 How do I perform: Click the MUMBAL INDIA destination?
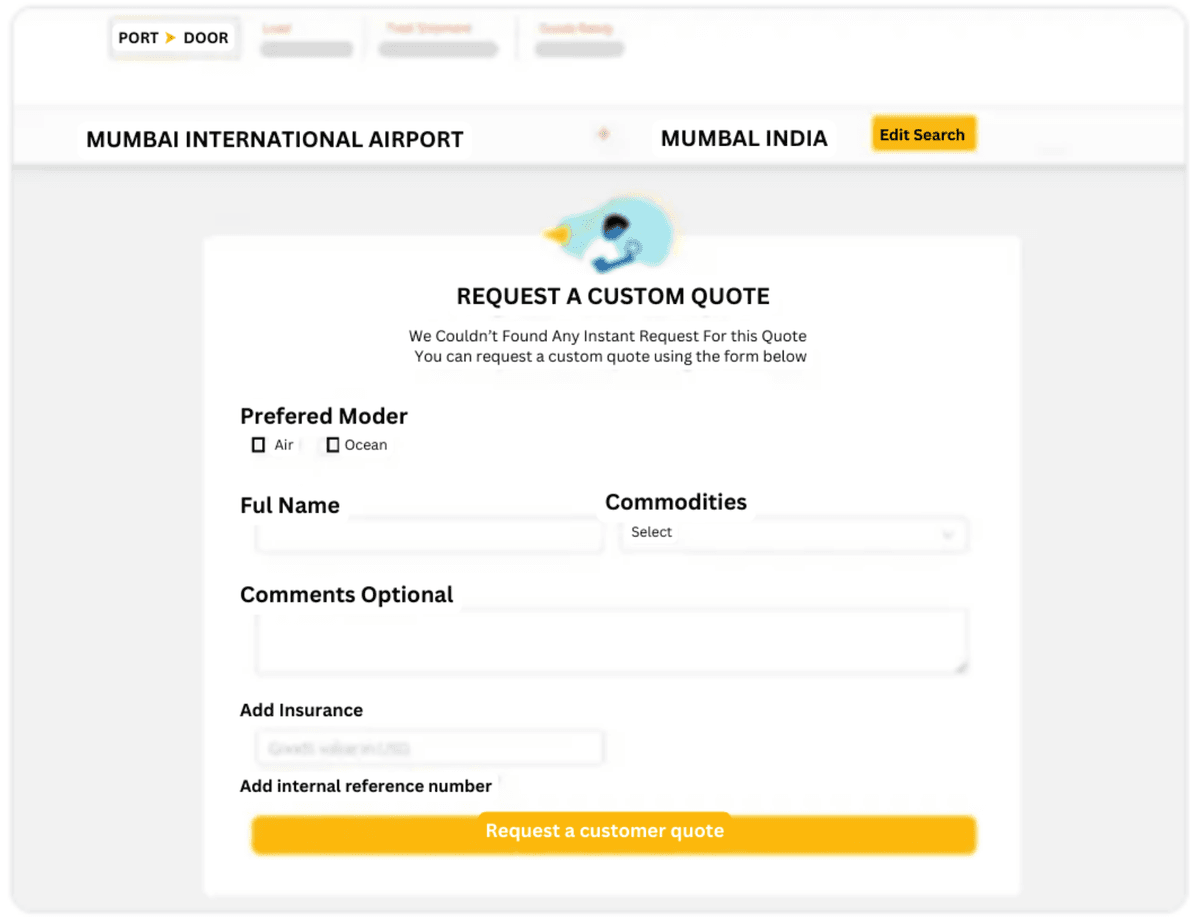744,139
